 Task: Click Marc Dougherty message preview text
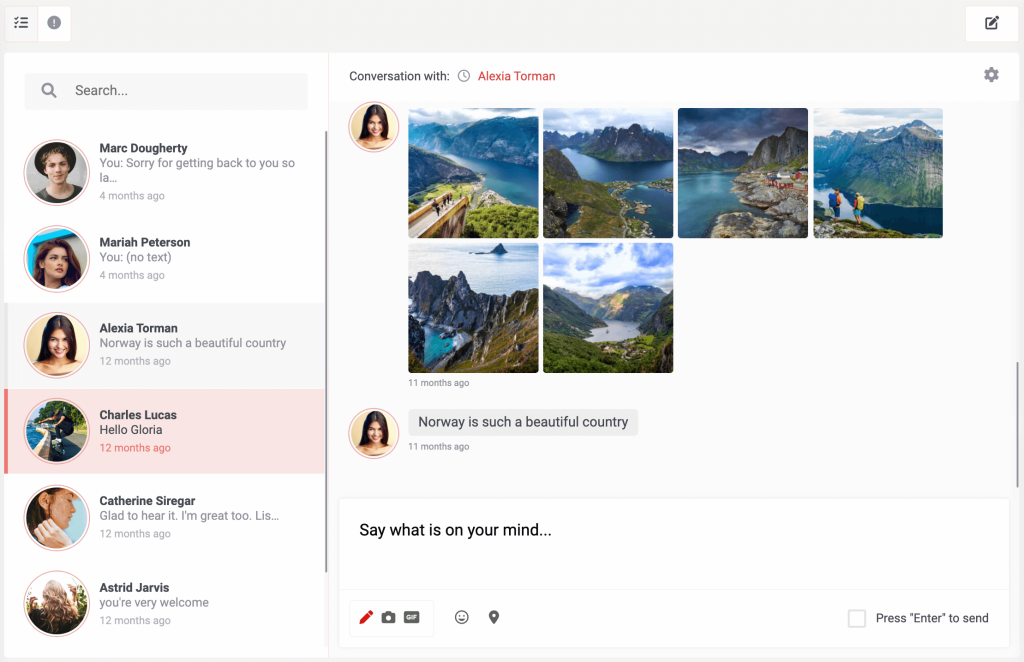[197, 170]
